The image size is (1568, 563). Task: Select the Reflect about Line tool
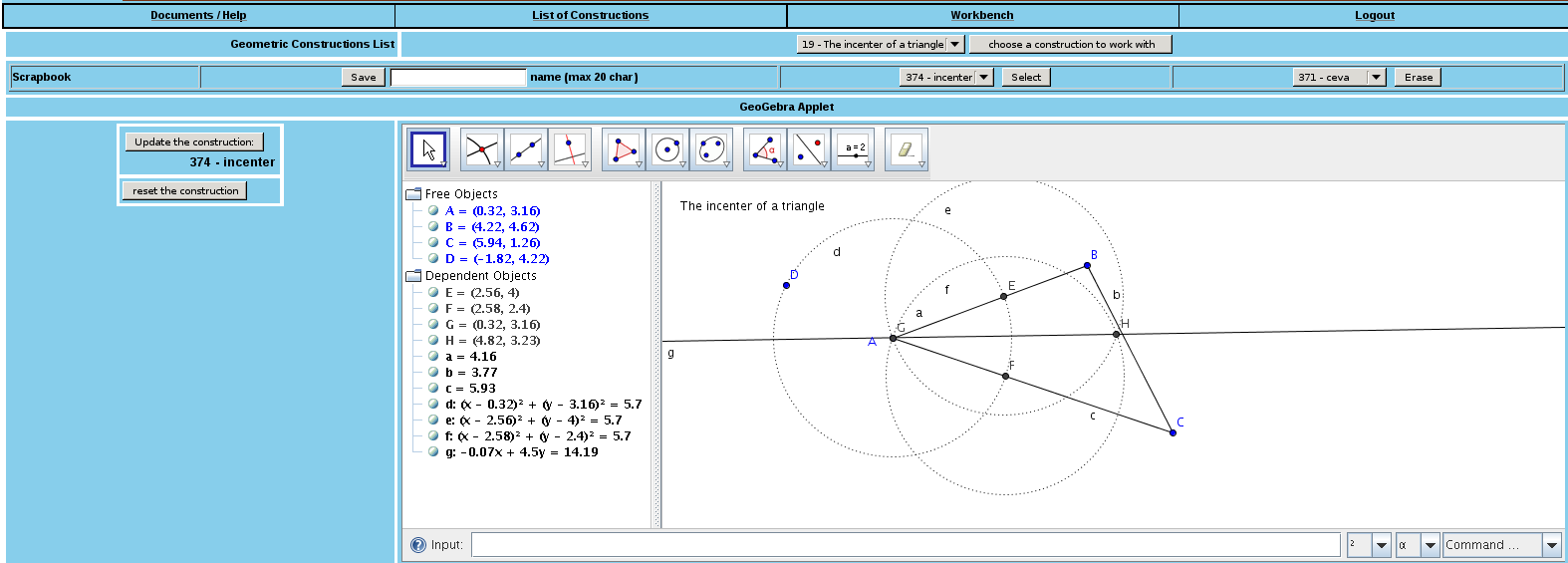[808, 149]
